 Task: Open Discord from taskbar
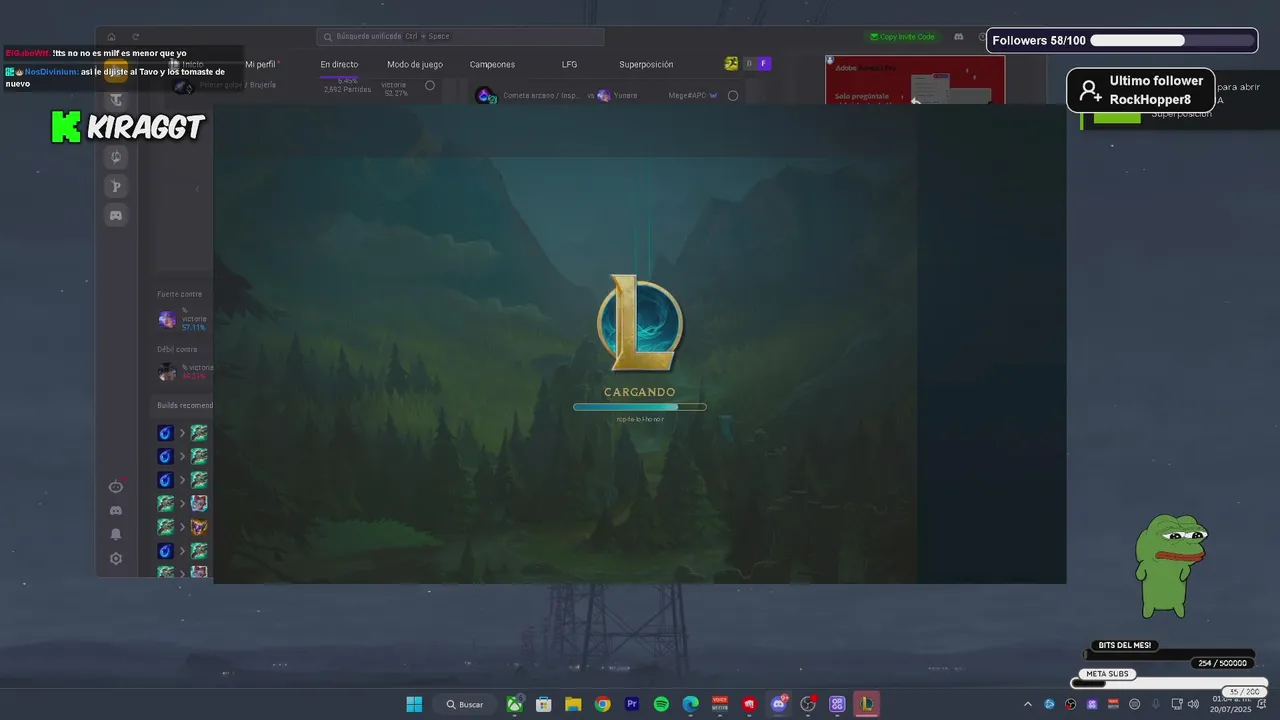[779, 704]
